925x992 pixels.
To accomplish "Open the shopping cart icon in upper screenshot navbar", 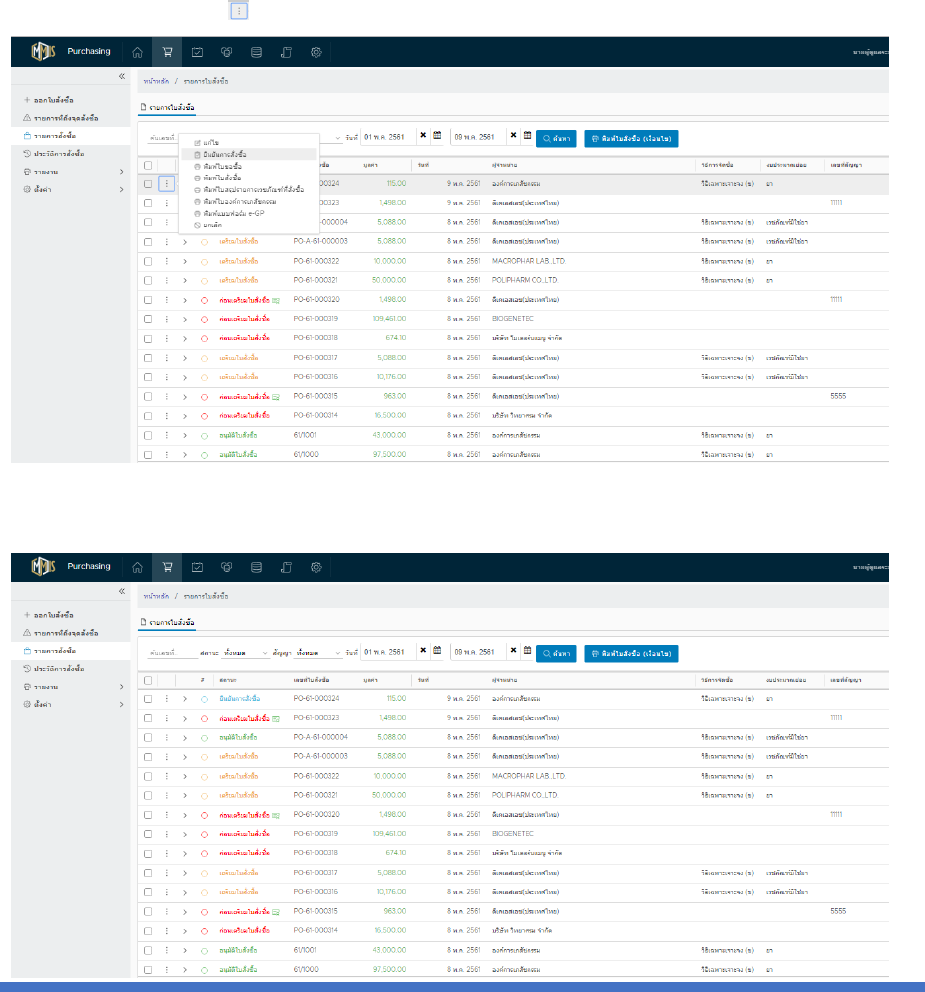I will (167, 53).
